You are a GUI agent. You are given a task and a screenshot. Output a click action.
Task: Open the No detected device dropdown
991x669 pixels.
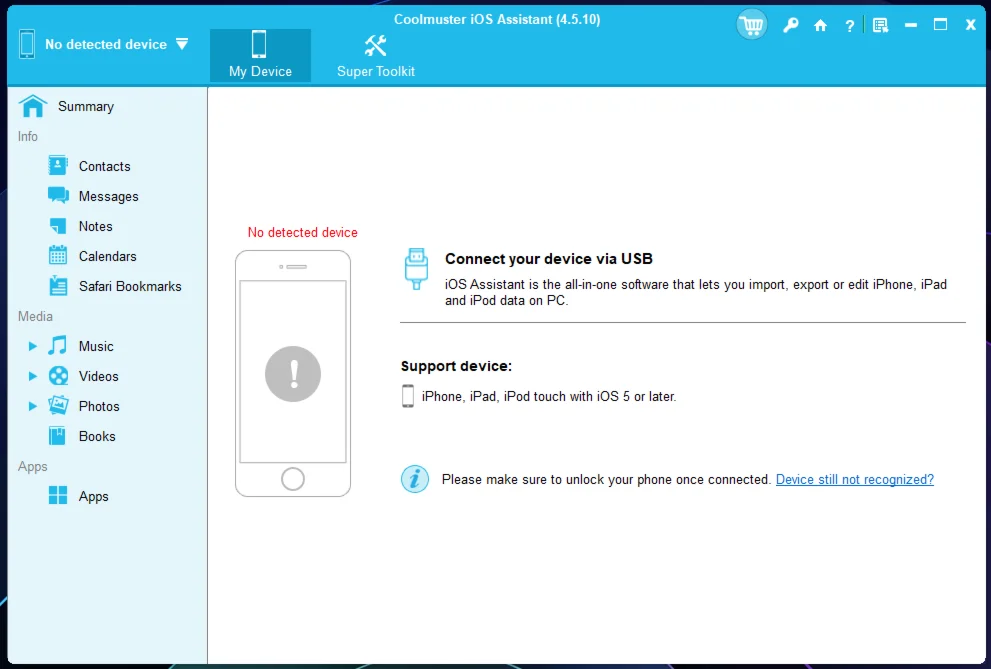point(181,44)
